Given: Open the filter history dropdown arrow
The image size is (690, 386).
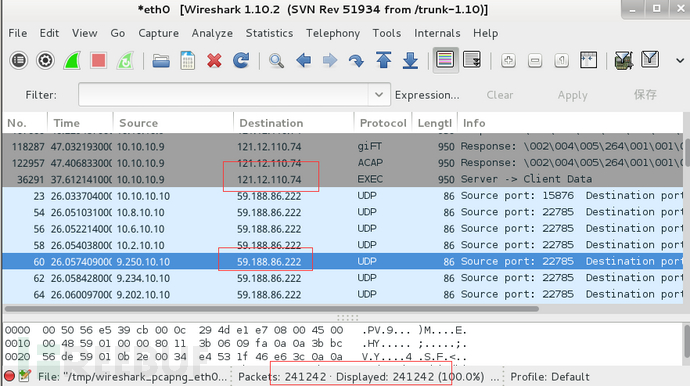Looking at the screenshot, I should (x=379, y=95).
